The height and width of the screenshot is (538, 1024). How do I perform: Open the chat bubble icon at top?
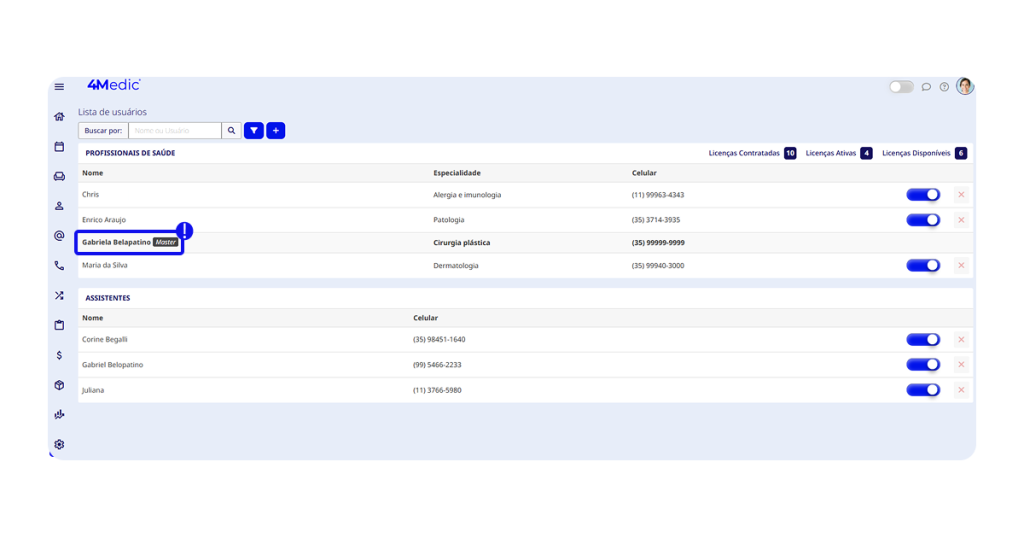(926, 87)
